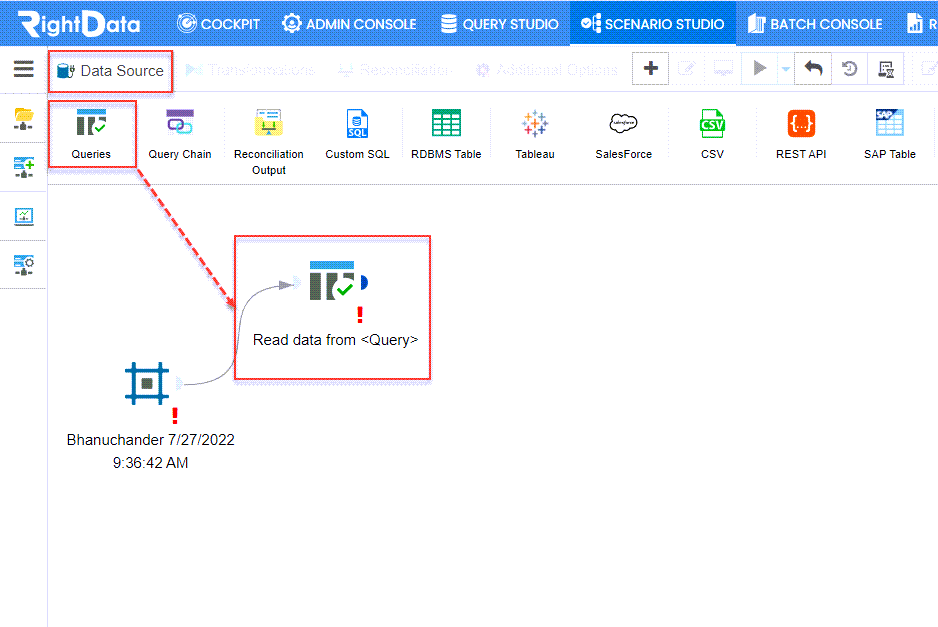Select the Scenario Studio tab
Viewport: 938px width, 627px height.
coord(653,24)
